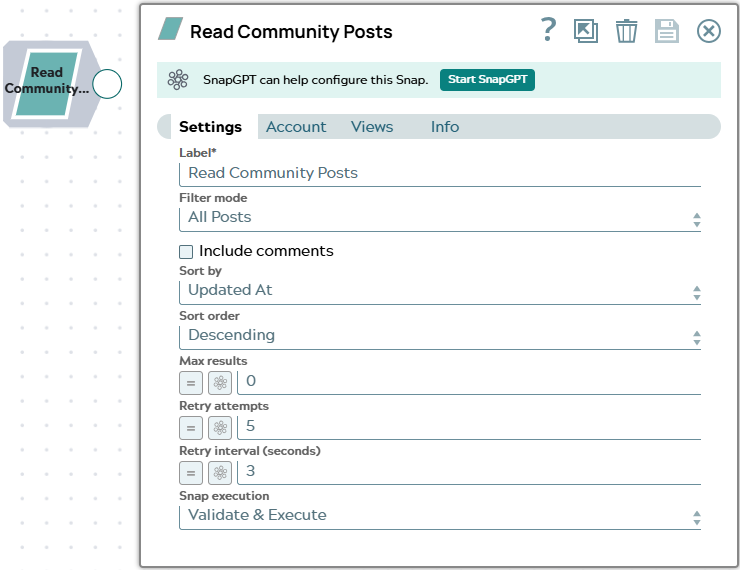Screen dimensions: 740x570
Task: Delete the snap with the trash icon
Action: (626, 31)
